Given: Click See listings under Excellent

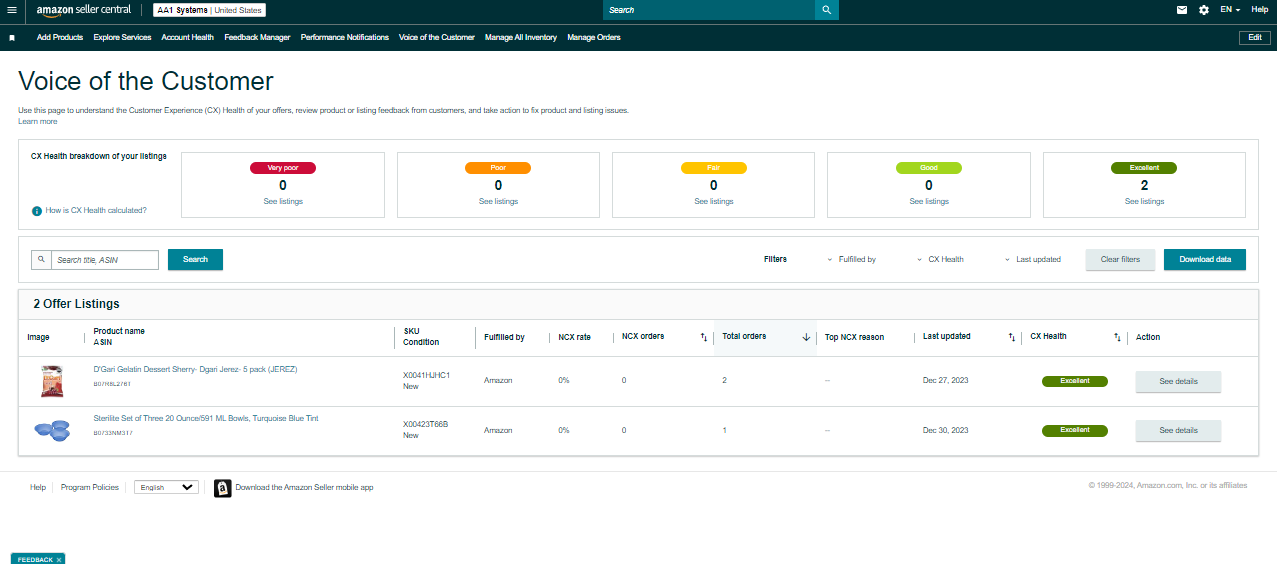Looking at the screenshot, I should coord(1144,201).
